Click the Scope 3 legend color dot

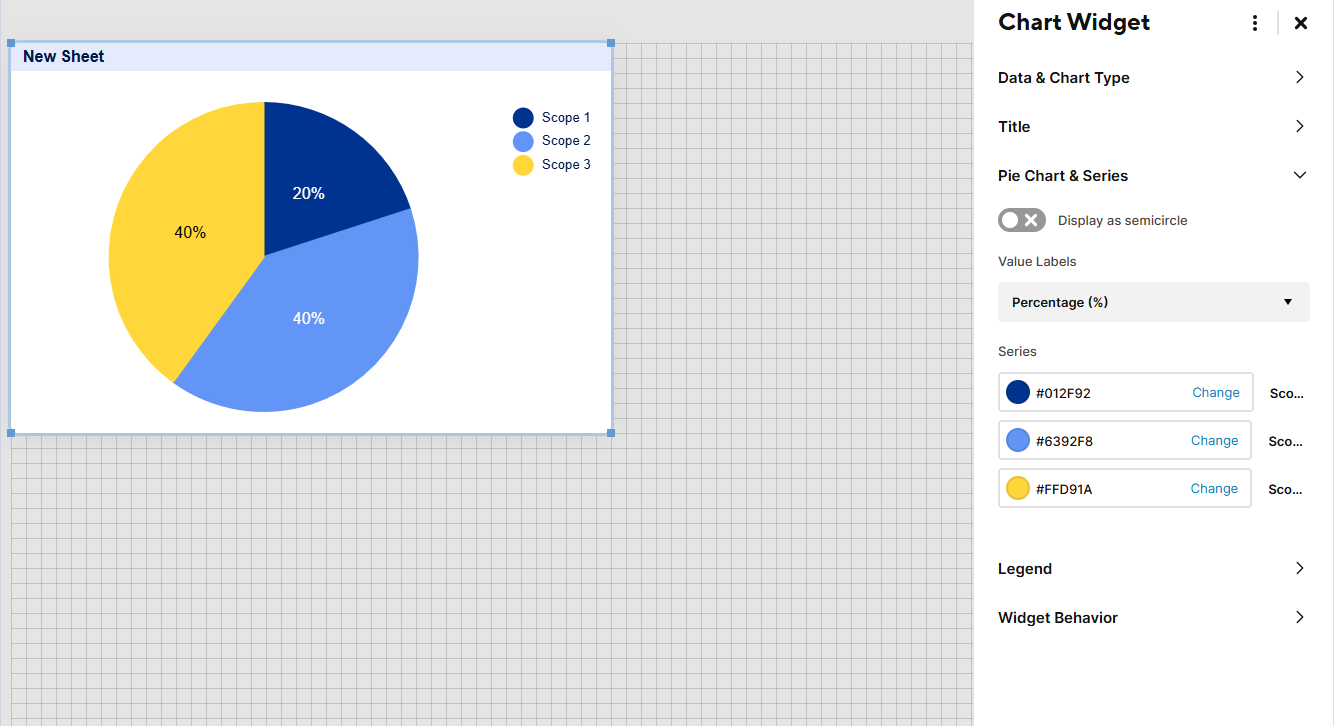tap(523, 165)
